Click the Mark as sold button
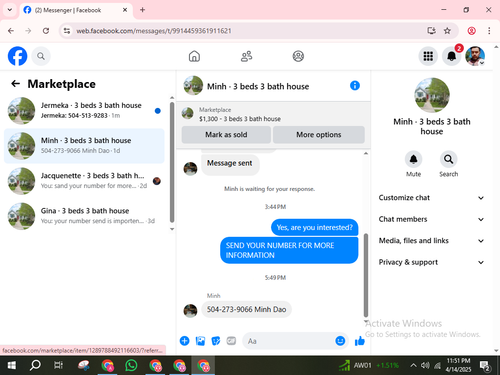Image resolution: width=500 pixels, height=375 pixels. (x=226, y=135)
